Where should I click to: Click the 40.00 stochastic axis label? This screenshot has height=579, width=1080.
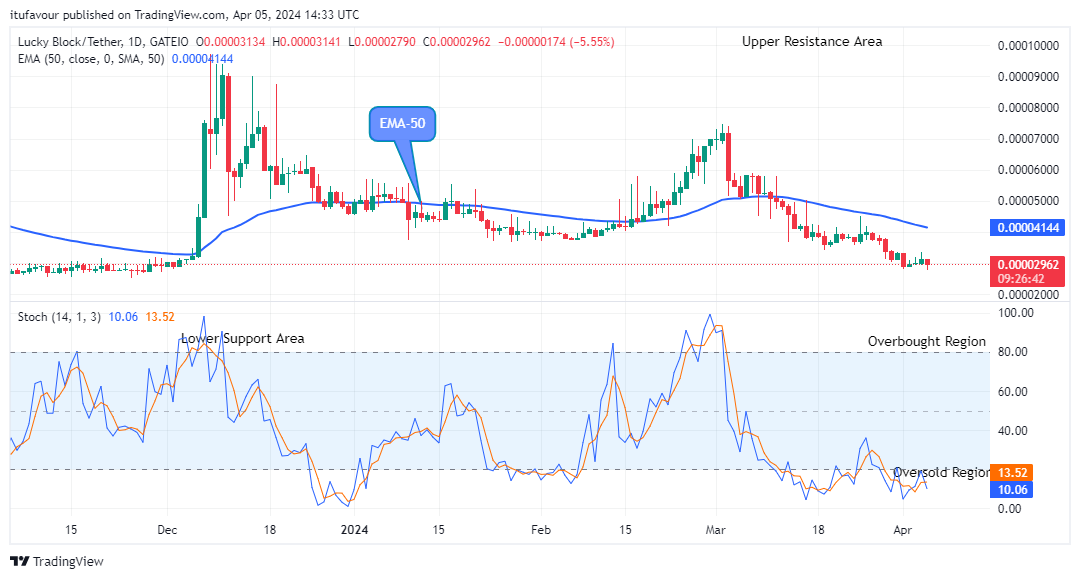point(1013,432)
